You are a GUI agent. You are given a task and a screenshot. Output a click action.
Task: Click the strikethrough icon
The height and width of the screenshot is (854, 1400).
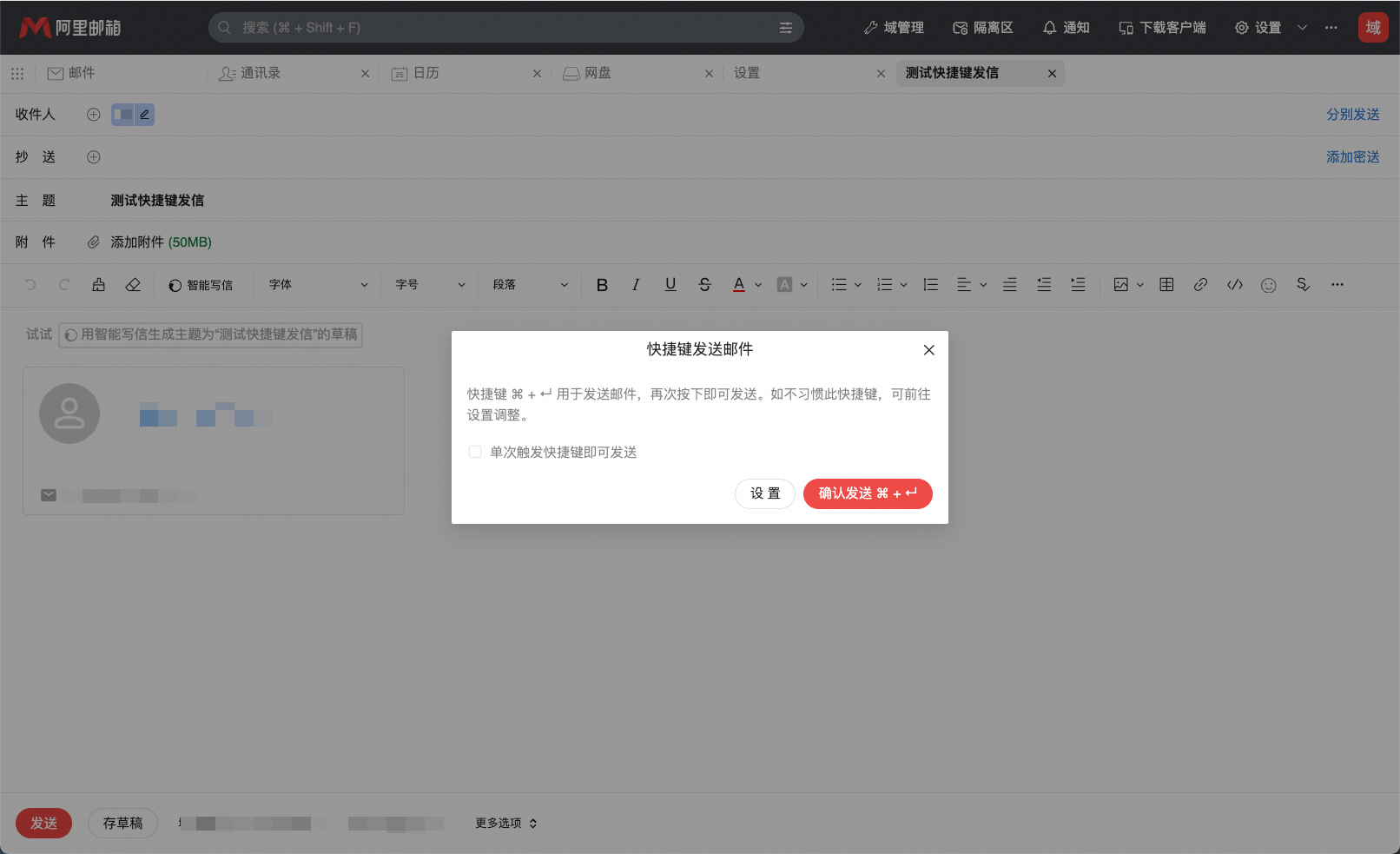[704, 285]
